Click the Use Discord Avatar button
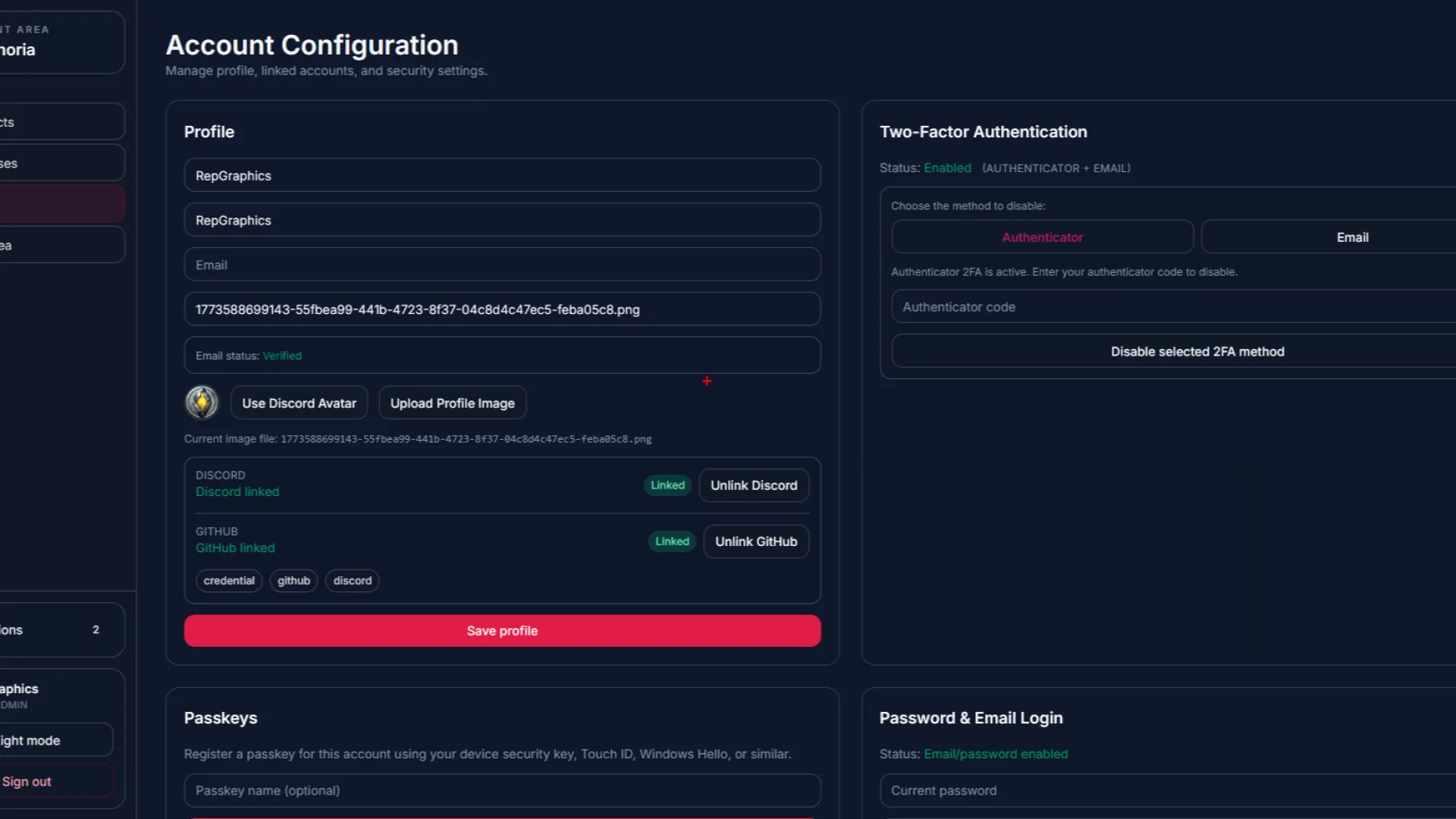Screen dimensions: 1456x819 299,403
